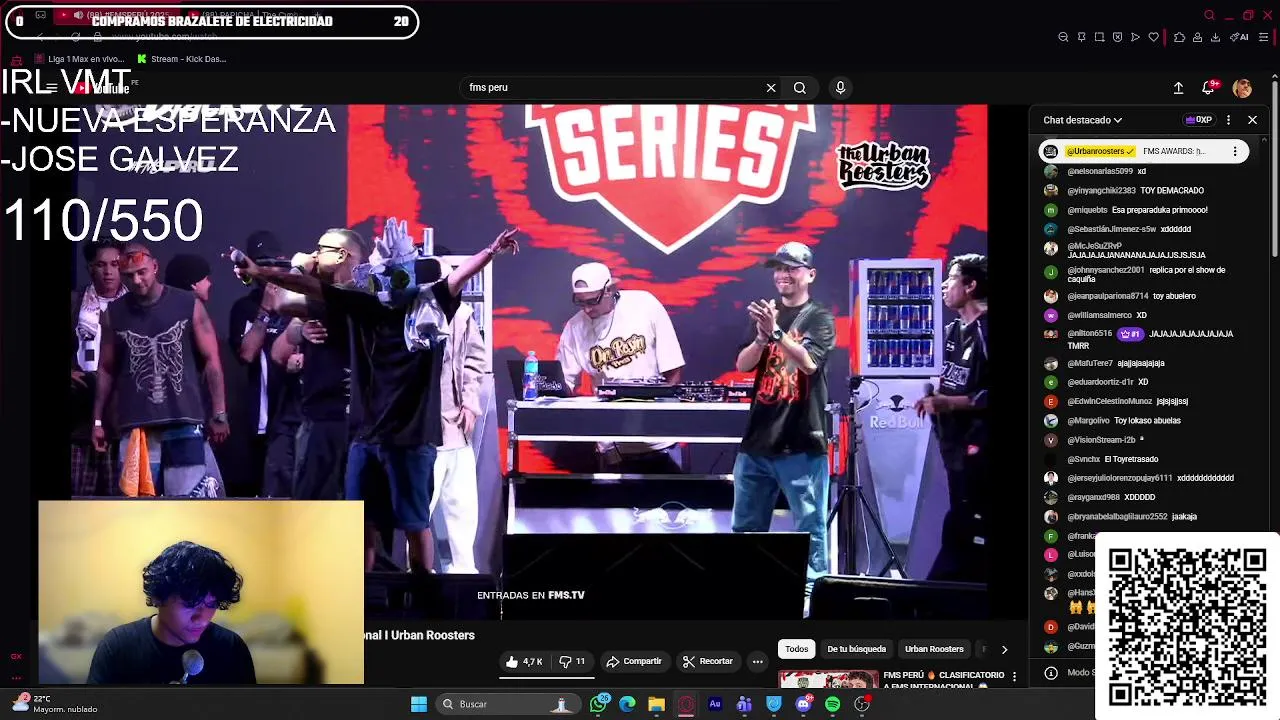1280x720 pixels.
Task: Open the browser downloads icon
Action: point(1215,37)
